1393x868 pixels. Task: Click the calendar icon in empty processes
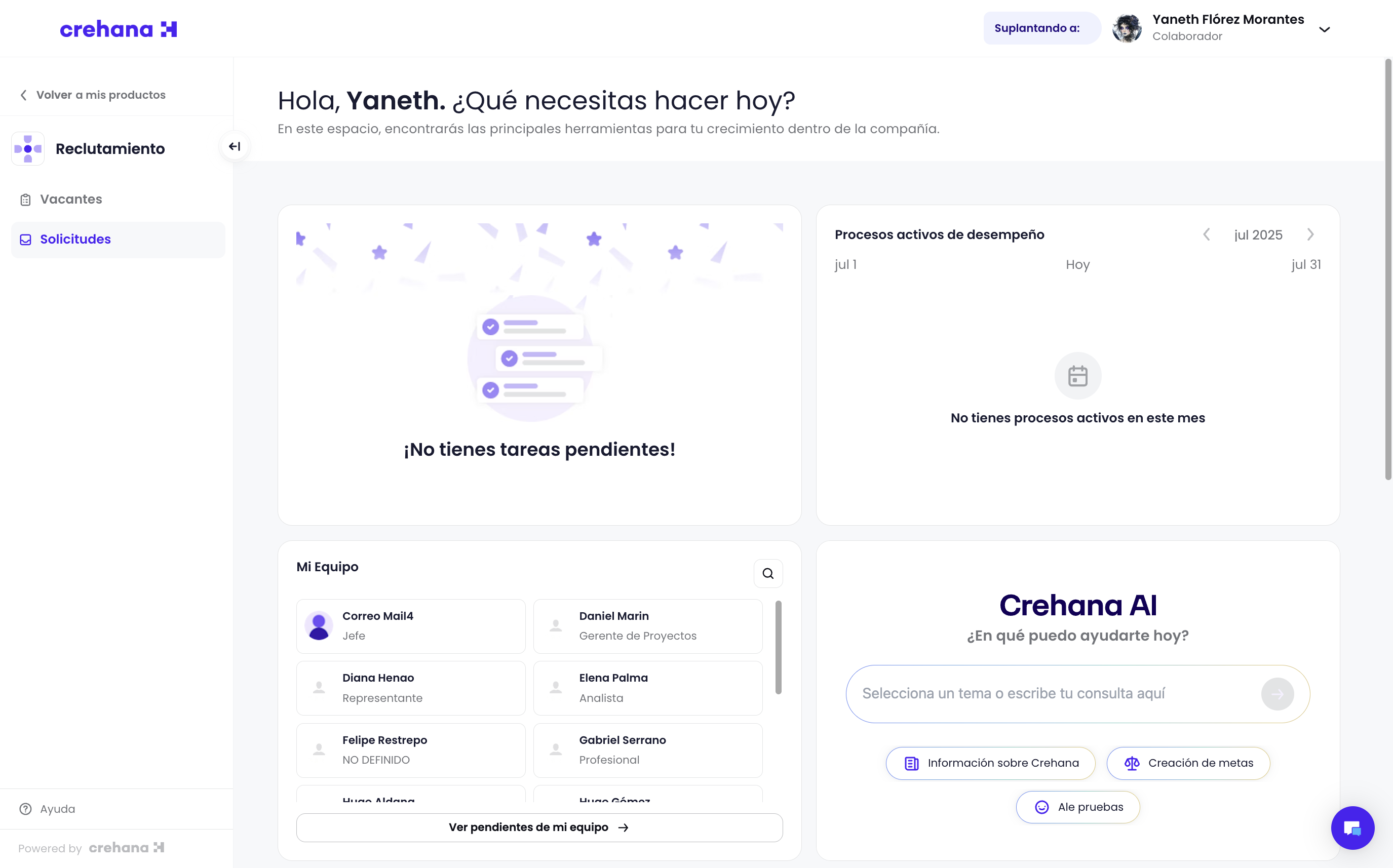[1077, 376]
